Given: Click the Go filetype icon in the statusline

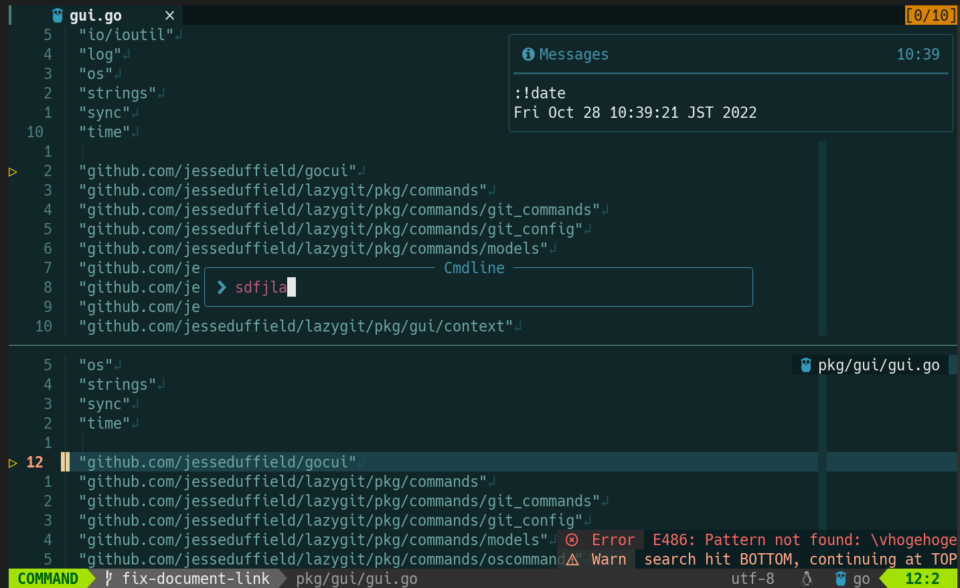Looking at the screenshot, I should point(840,578).
